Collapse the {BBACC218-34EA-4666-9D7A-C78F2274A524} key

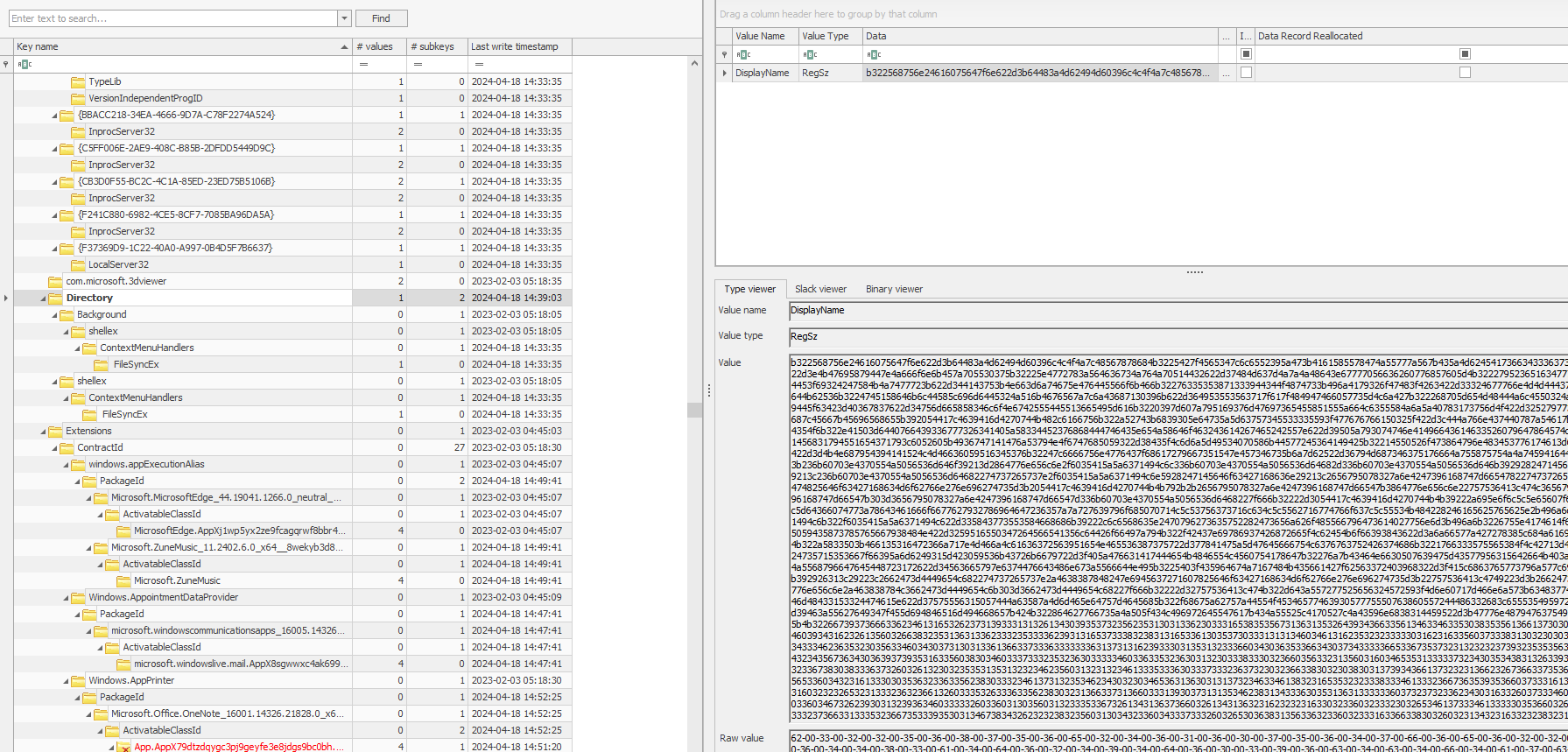pos(55,116)
